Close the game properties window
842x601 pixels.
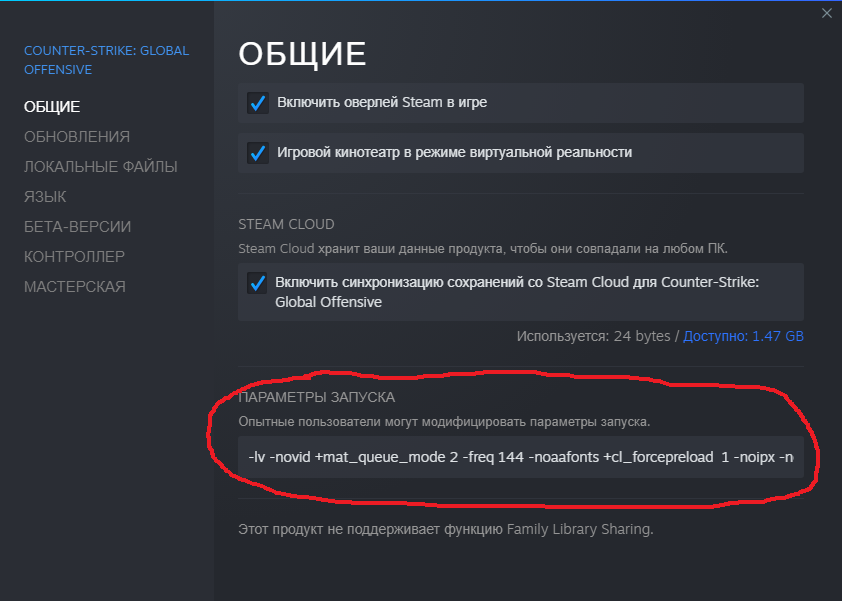click(x=827, y=13)
